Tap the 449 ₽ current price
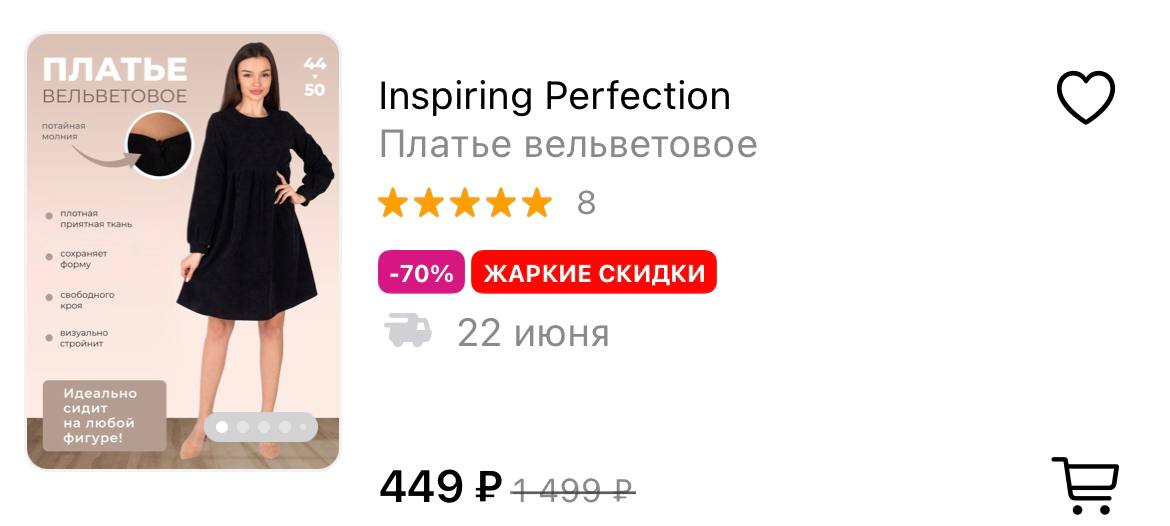 (x=440, y=486)
